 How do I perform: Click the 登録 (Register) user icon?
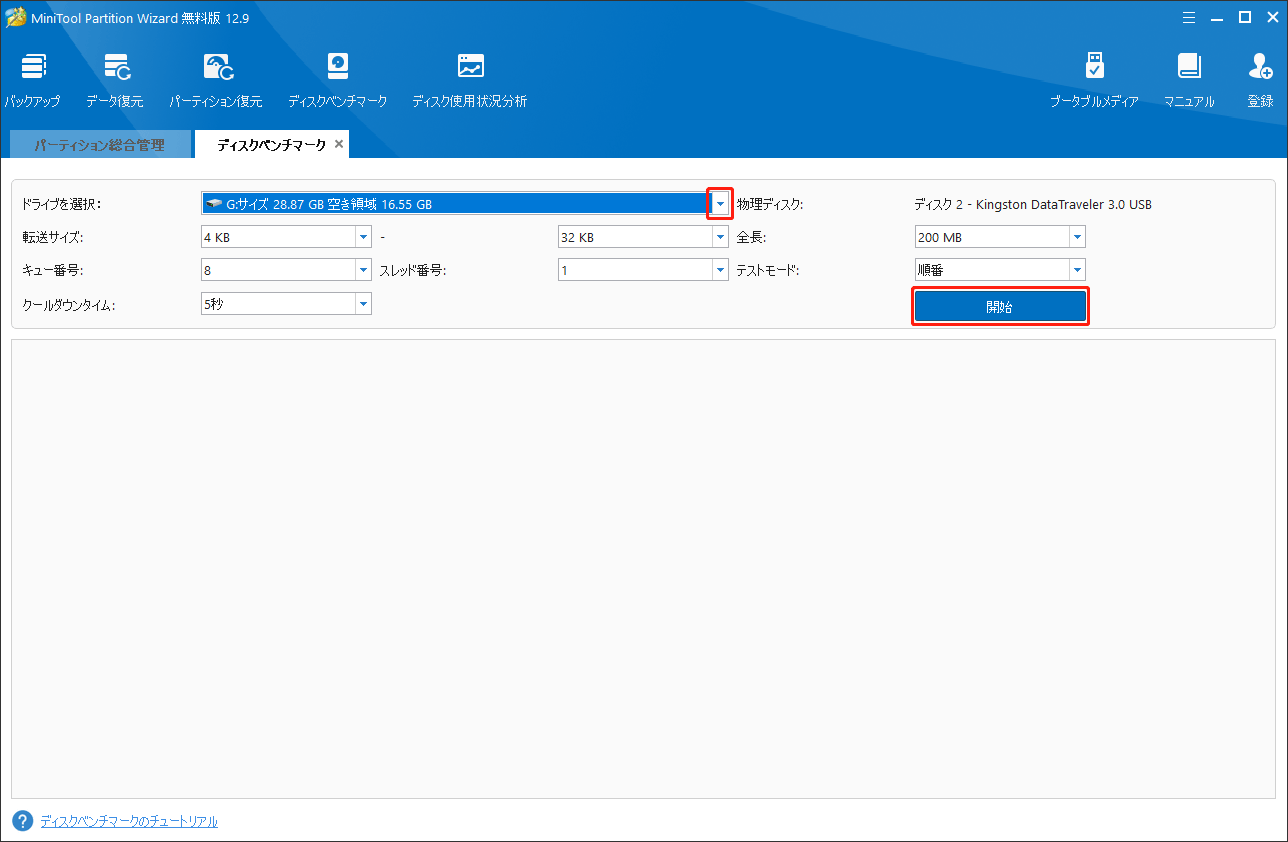1260,68
